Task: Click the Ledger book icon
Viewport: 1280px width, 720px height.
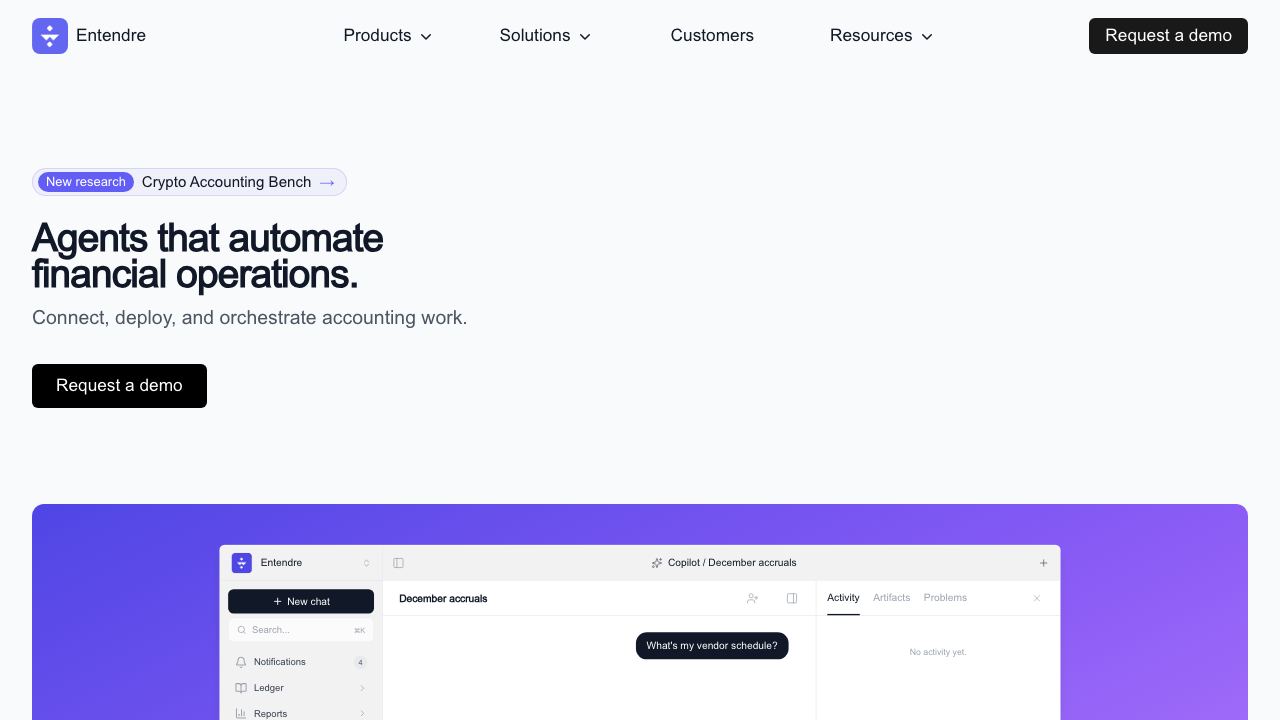Action: click(241, 688)
